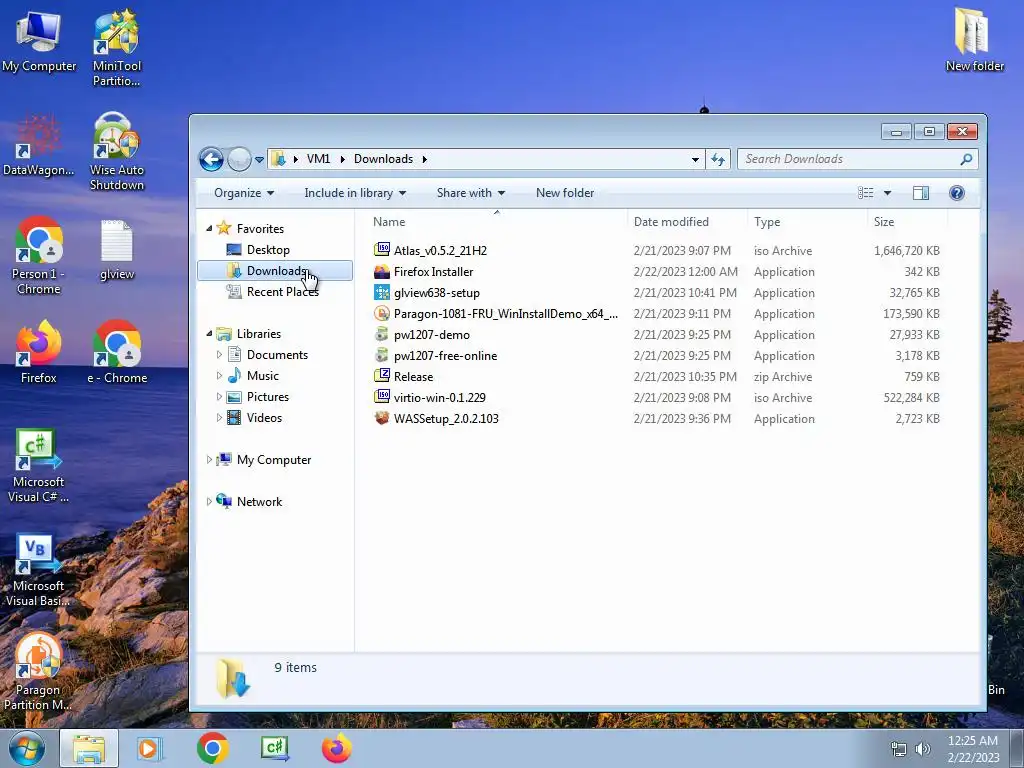Open view options dropdown arrow
Image resolution: width=1024 pixels, height=768 pixels.
coord(887,193)
